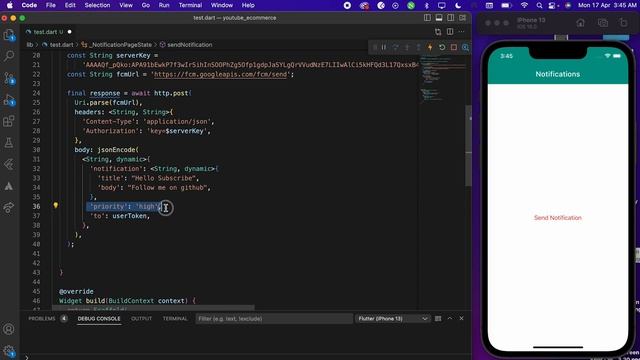Open Spotlight search in menu bar
The image size is (640, 360).
point(539,5)
